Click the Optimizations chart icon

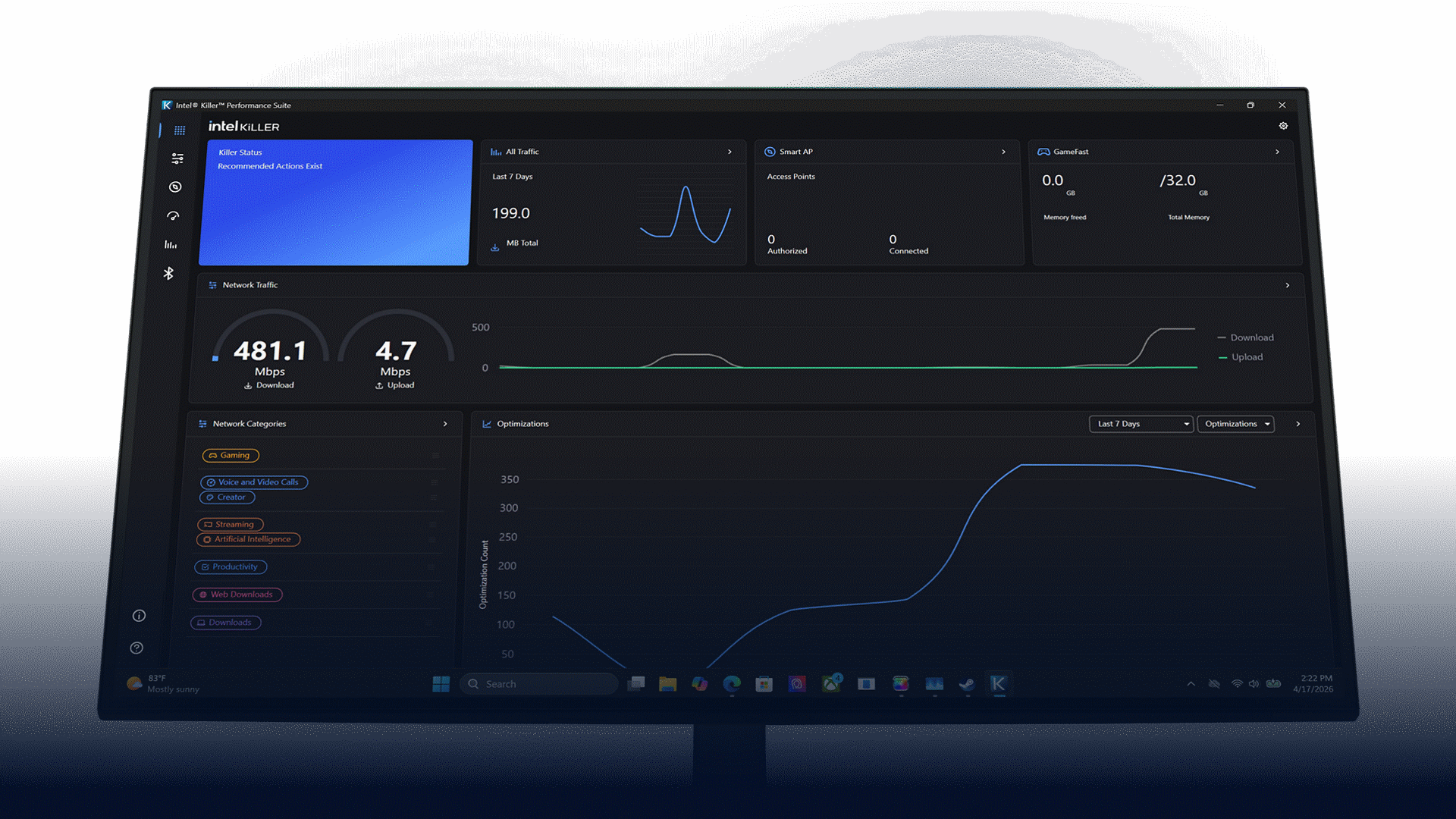(x=487, y=424)
